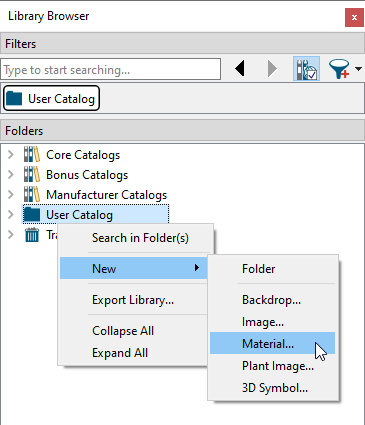This screenshot has width=365, height=425.
Task: Open the New submenu entry
Action: 133,268
